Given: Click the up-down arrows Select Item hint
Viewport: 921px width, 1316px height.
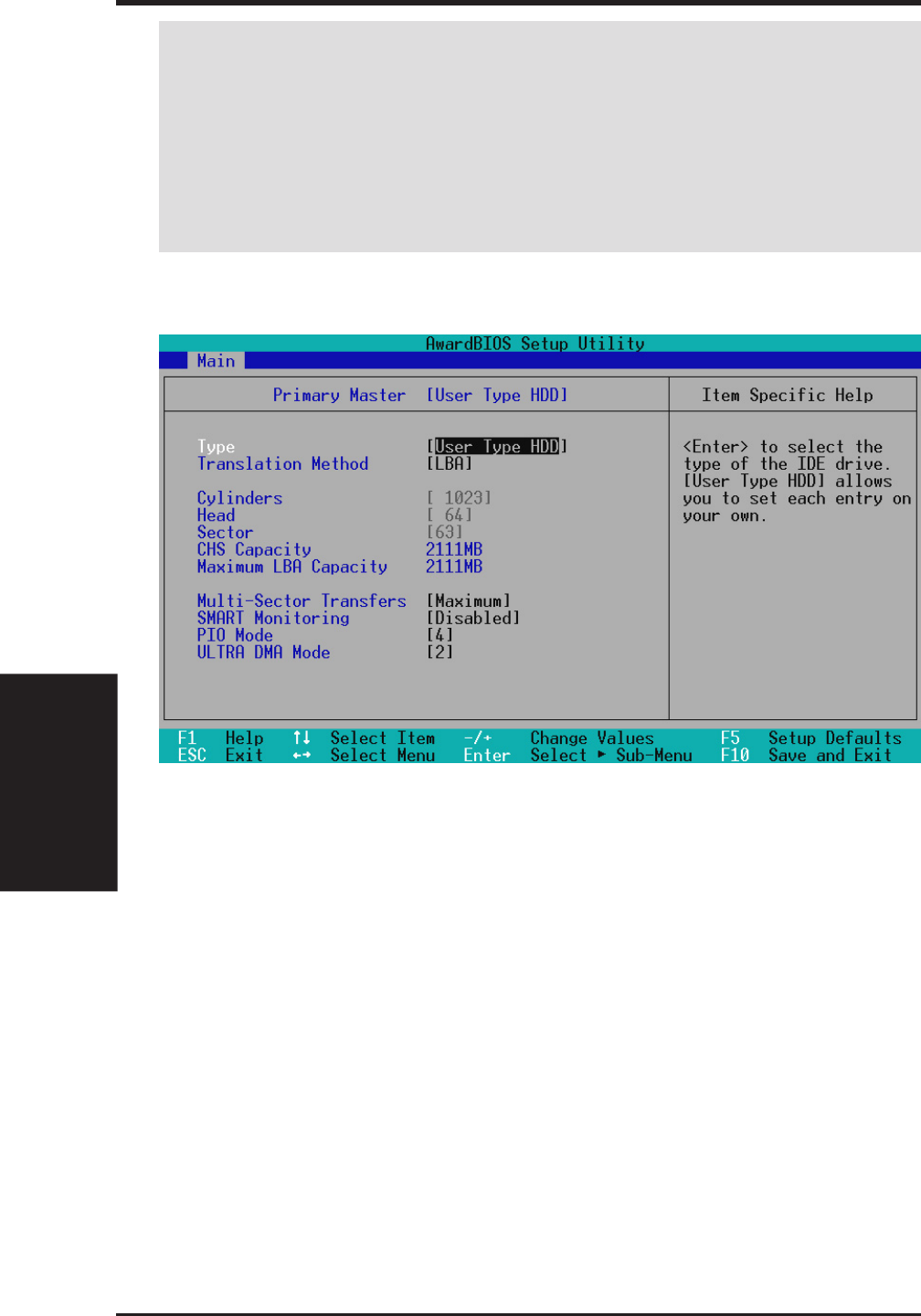Looking at the screenshot, I should point(364,738).
